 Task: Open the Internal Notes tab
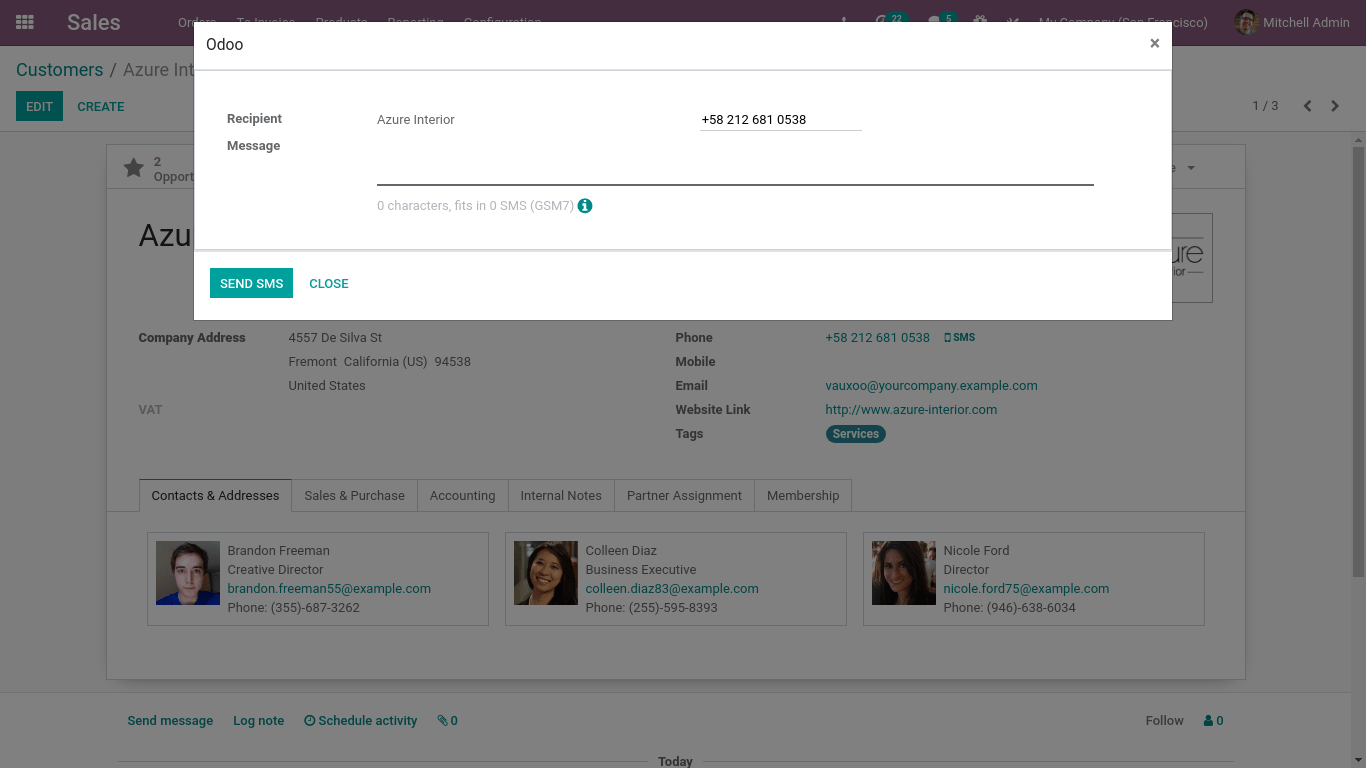[561, 495]
